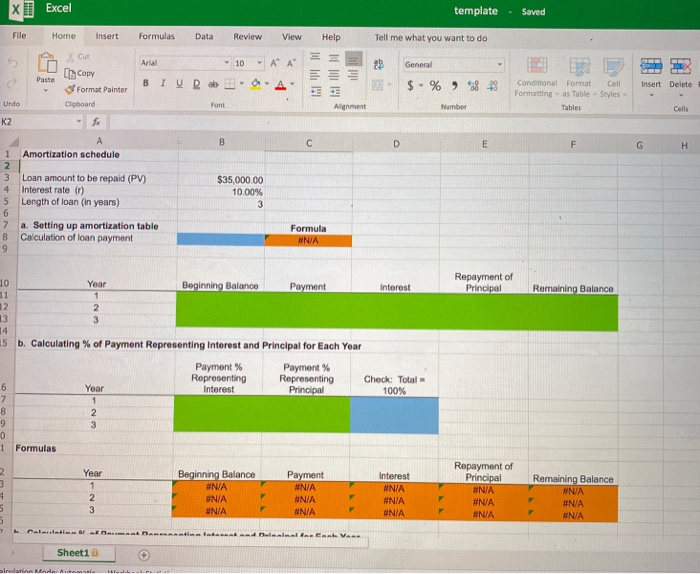The image size is (700, 574).
Task: Click the decrease decimal icon
Action: 492,86
